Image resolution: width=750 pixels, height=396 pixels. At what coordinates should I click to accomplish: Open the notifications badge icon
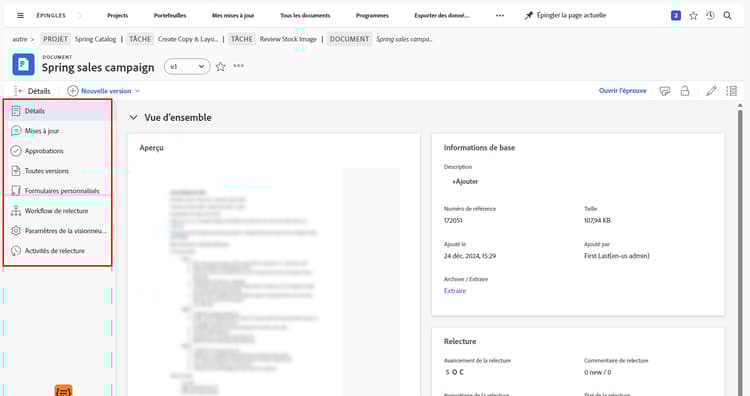(x=676, y=15)
